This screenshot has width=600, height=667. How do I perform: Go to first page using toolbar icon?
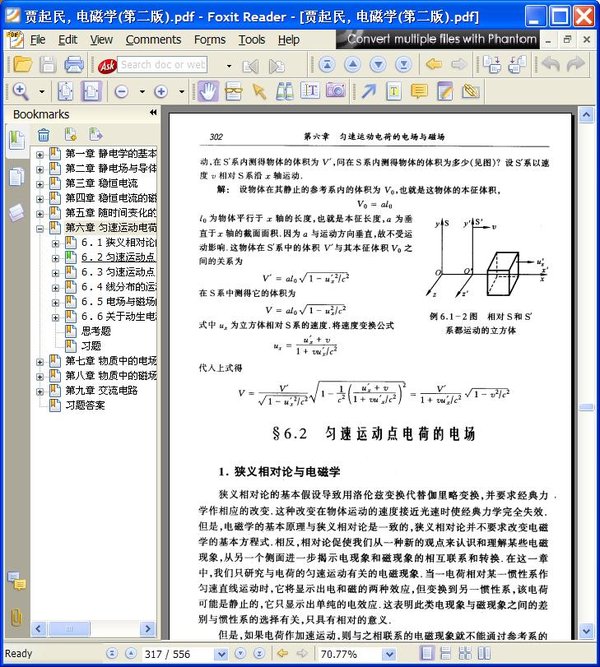pyautogui.click(x=327, y=65)
